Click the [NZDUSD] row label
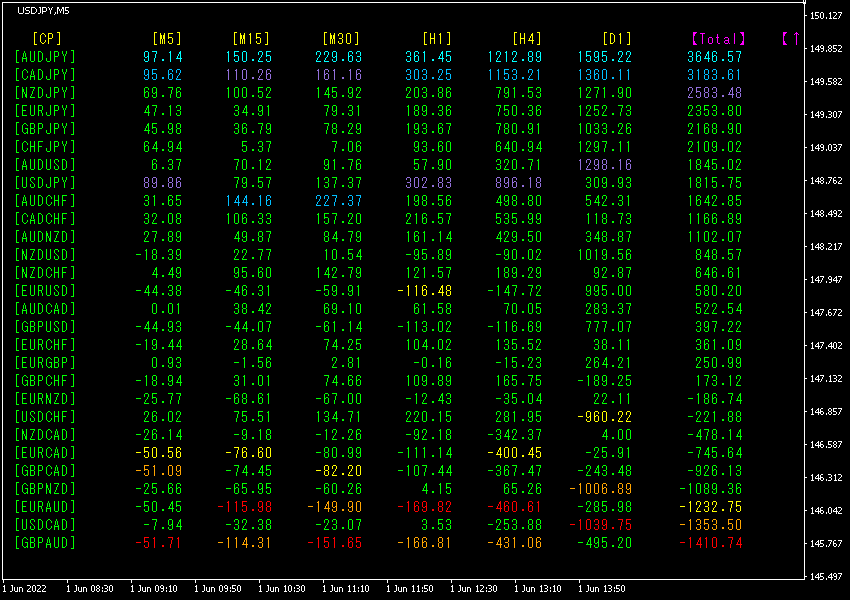The width and height of the screenshot is (850, 600). point(45,255)
